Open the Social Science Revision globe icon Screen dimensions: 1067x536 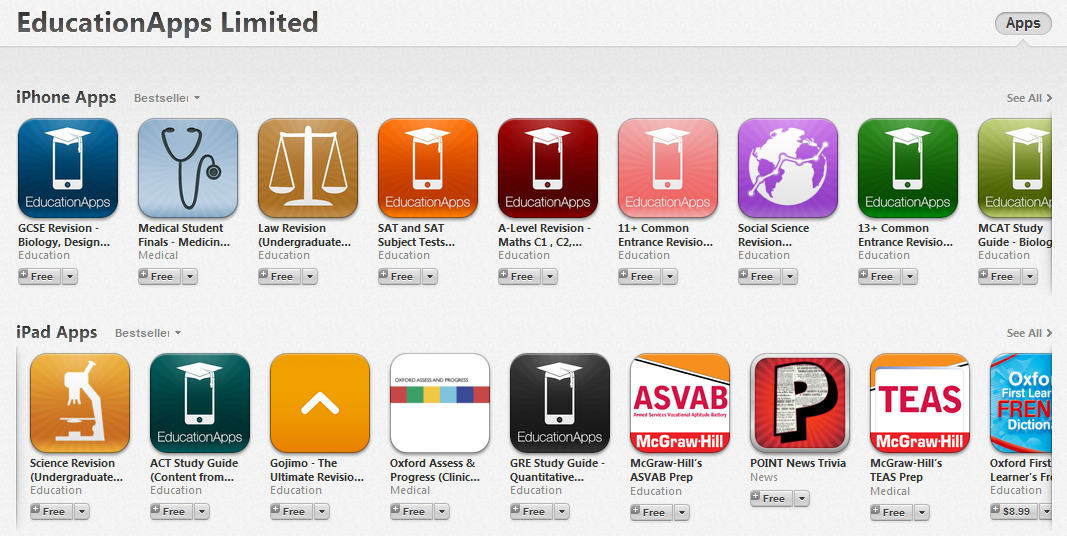coord(788,168)
